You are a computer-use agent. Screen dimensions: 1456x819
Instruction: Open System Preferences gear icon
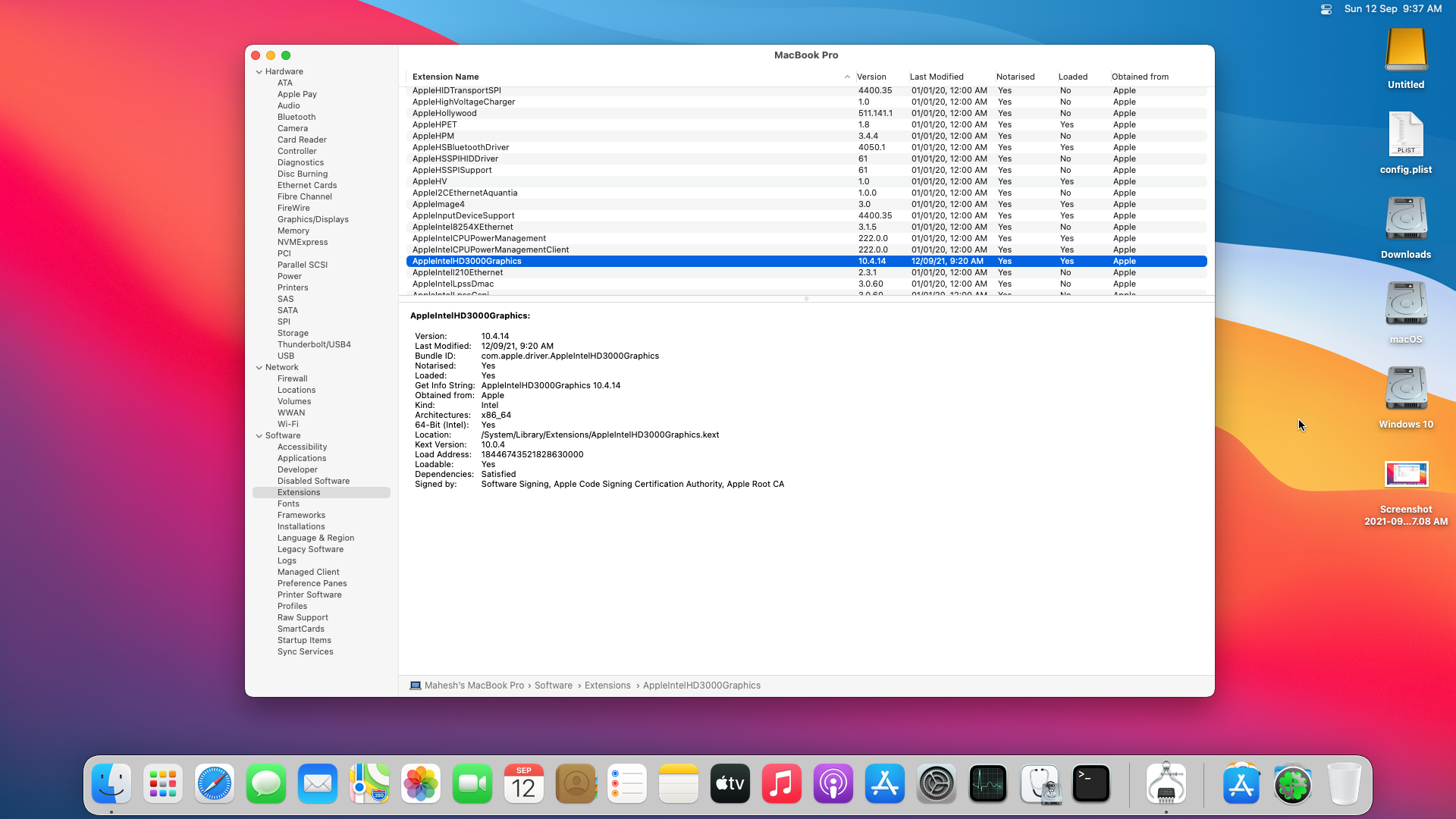pyautogui.click(x=937, y=783)
